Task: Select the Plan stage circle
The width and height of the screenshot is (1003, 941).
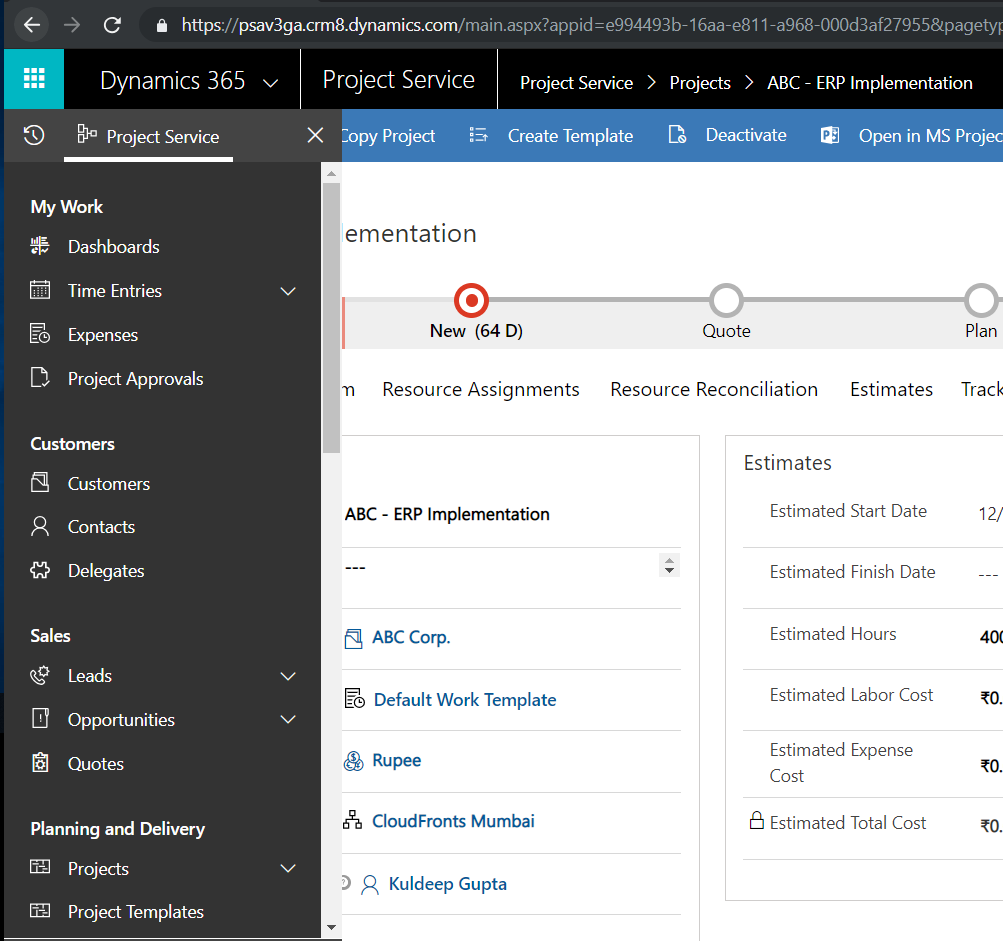Action: (981, 299)
